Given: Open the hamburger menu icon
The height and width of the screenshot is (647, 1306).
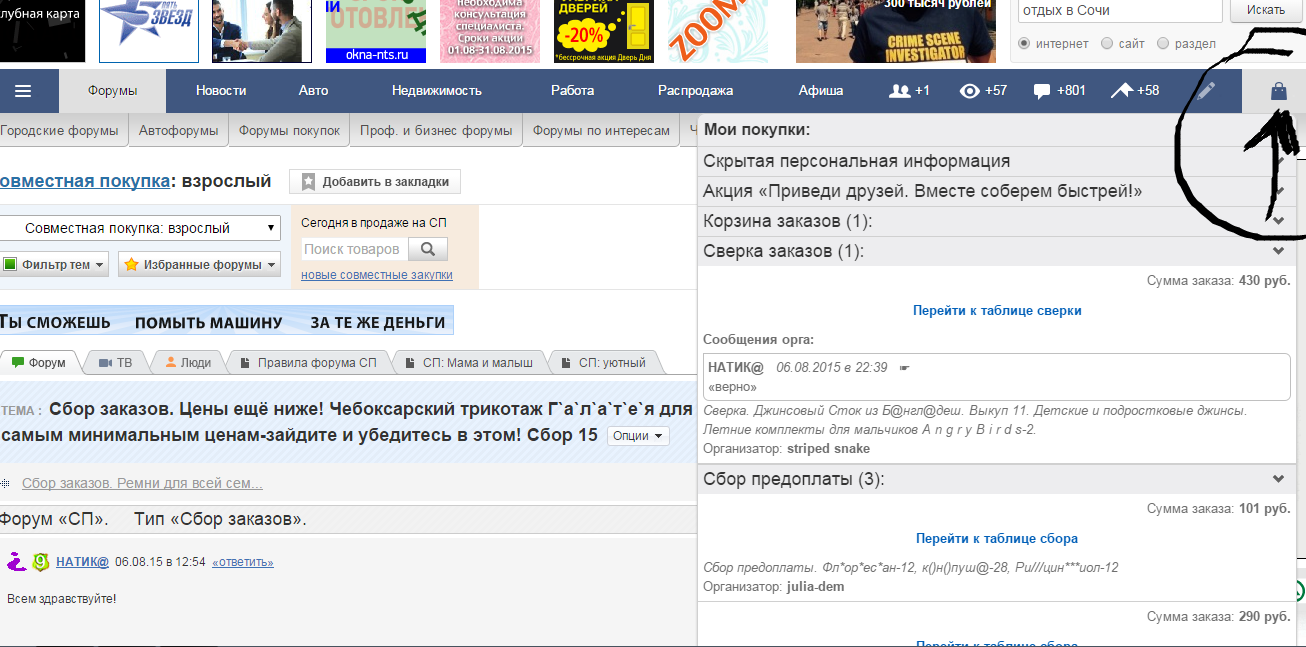Looking at the screenshot, I should pos(23,91).
